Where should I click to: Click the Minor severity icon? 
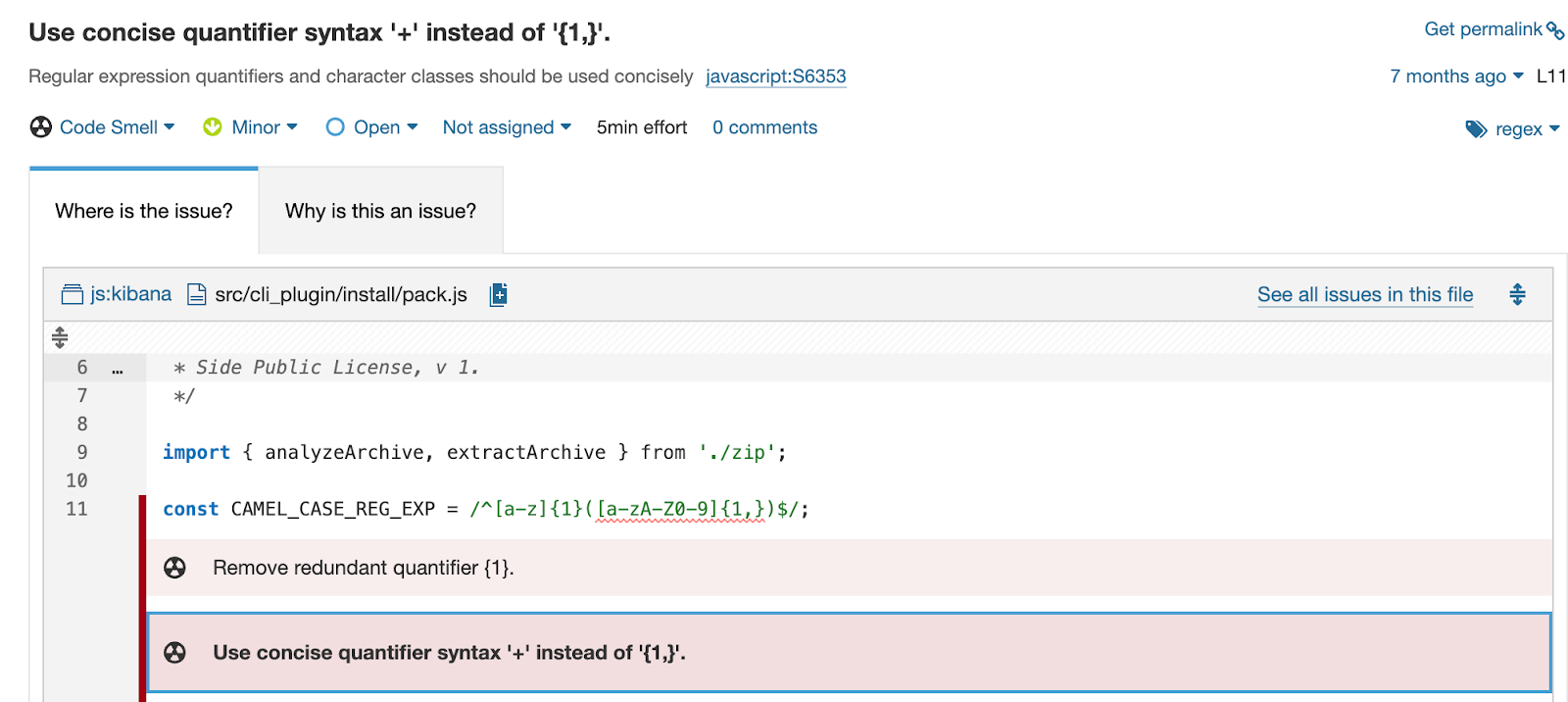point(212,127)
